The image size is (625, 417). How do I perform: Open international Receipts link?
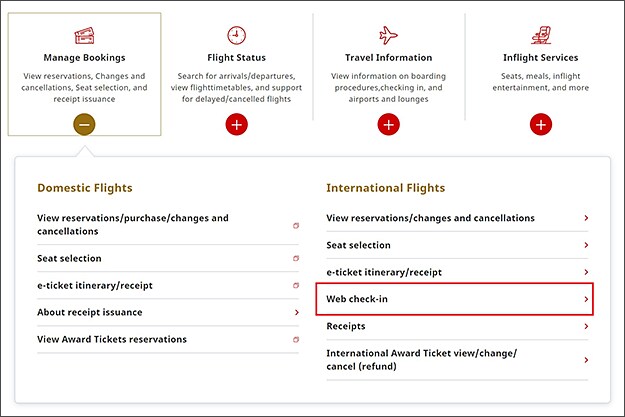point(346,326)
